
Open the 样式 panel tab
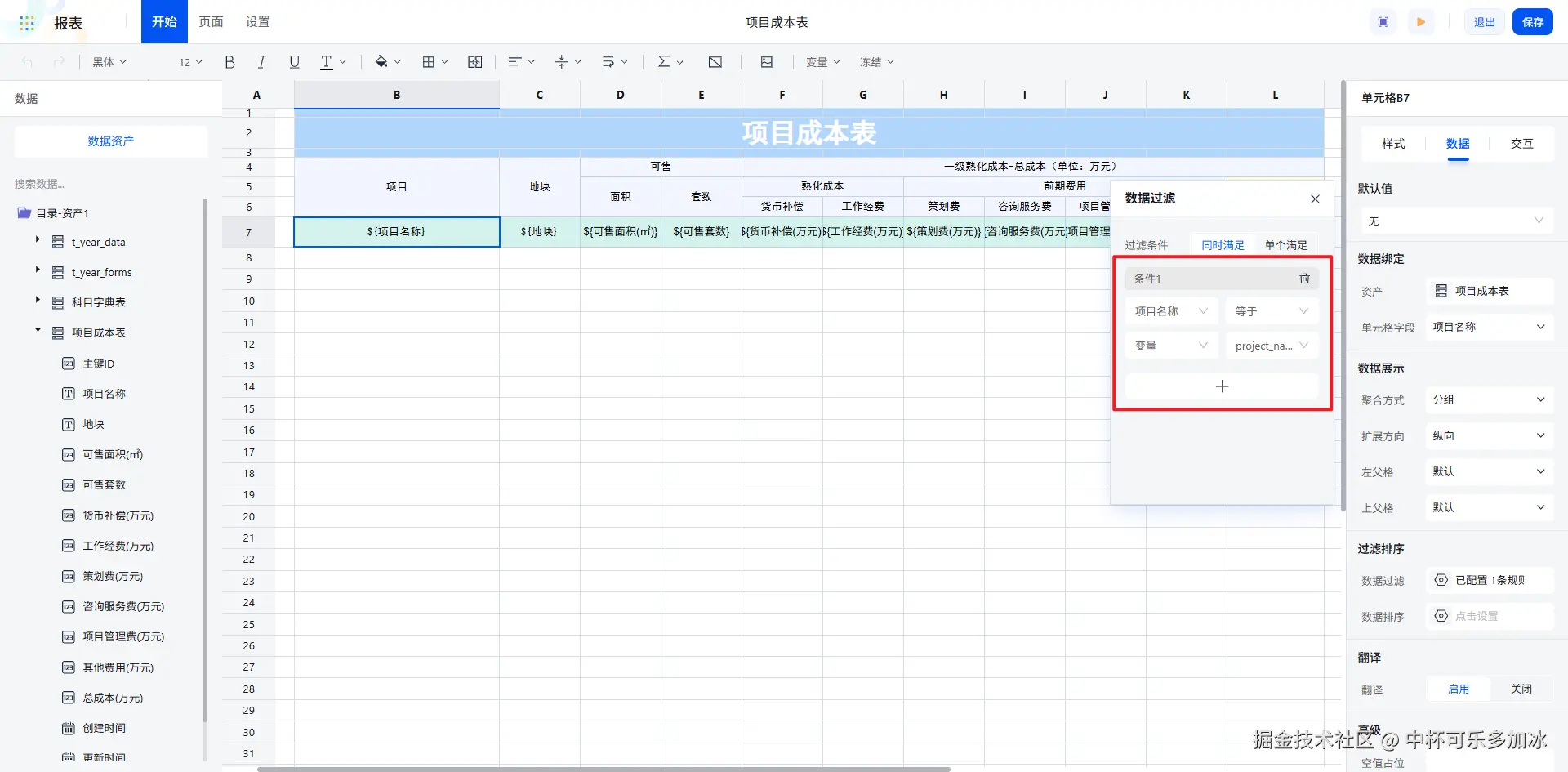[1393, 144]
